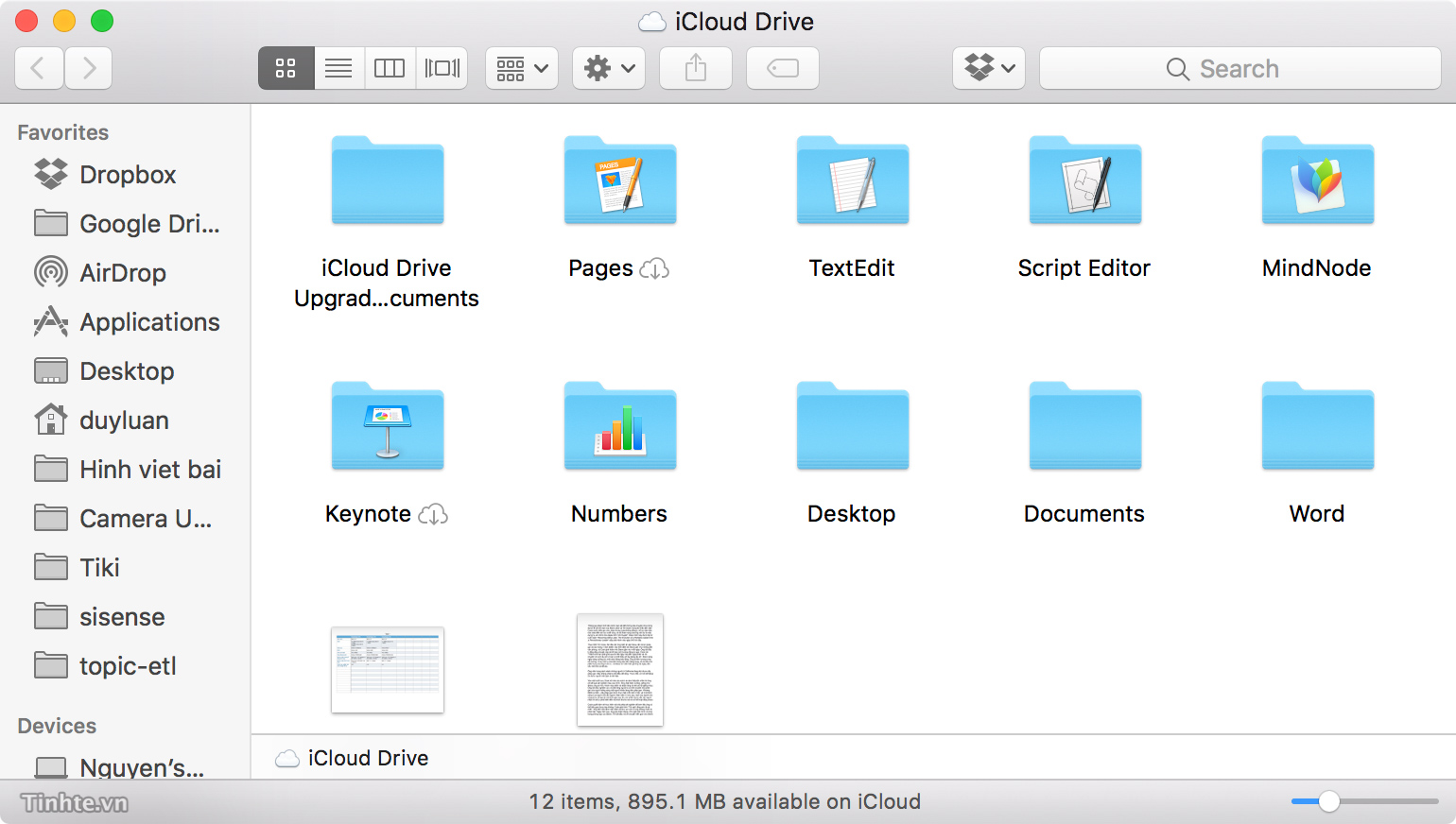The height and width of the screenshot is (824, 1456).
Task: Open the duyluan home folder
Action: (125, 421)
